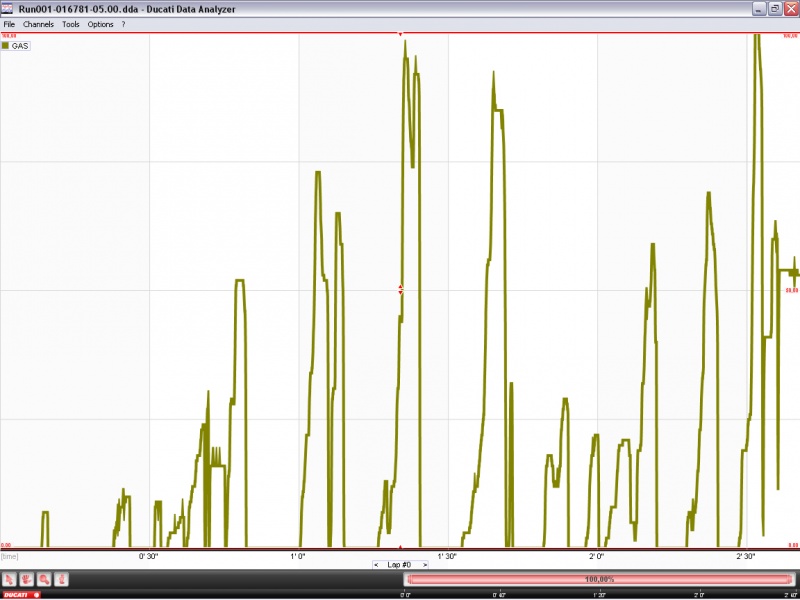The width and height of the screenshot is (800, 600).
Task: Open the Tools menu
Action: [71, 24]
